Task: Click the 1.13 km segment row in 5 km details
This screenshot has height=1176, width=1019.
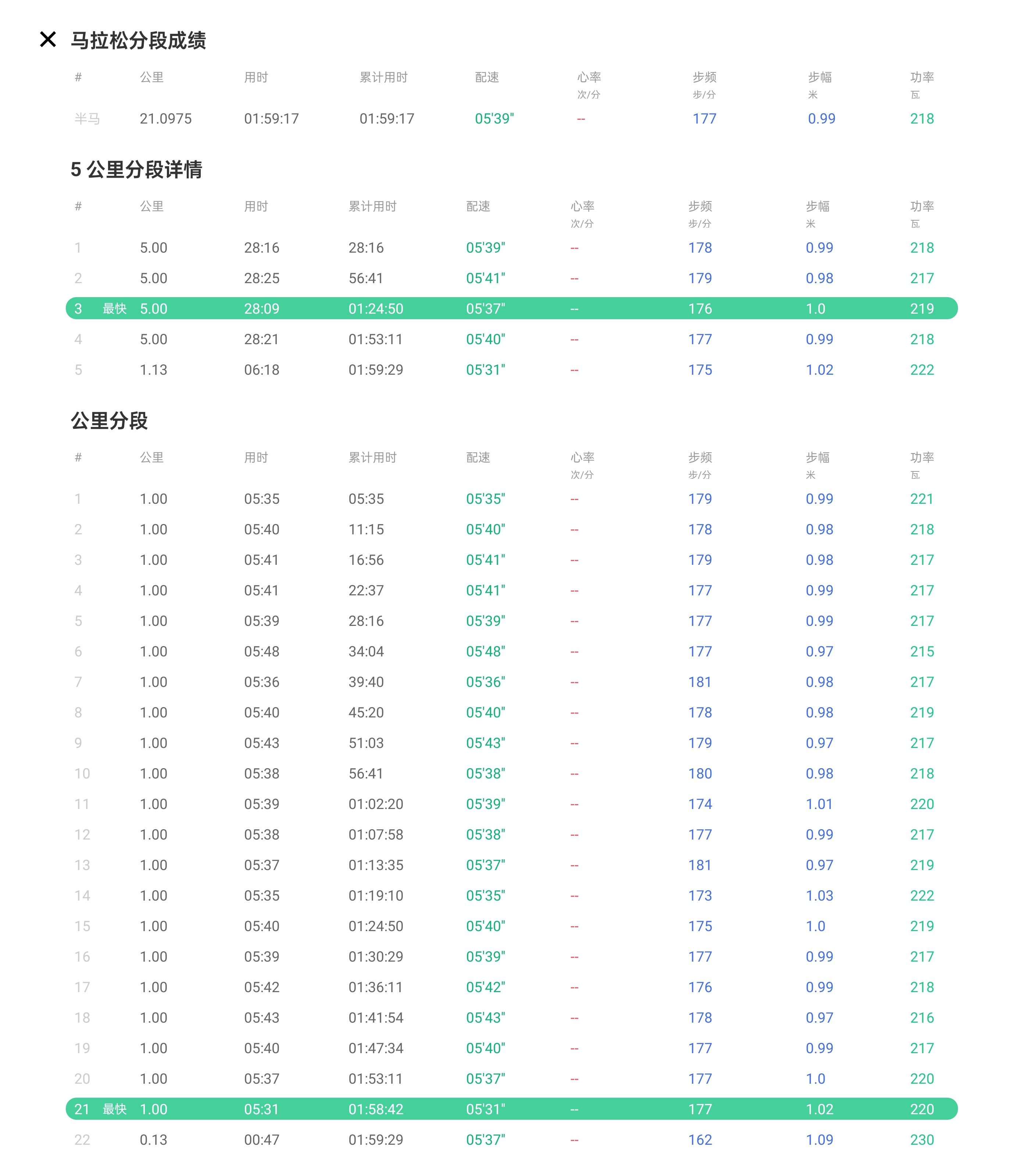Action: [x=154, y=370]
